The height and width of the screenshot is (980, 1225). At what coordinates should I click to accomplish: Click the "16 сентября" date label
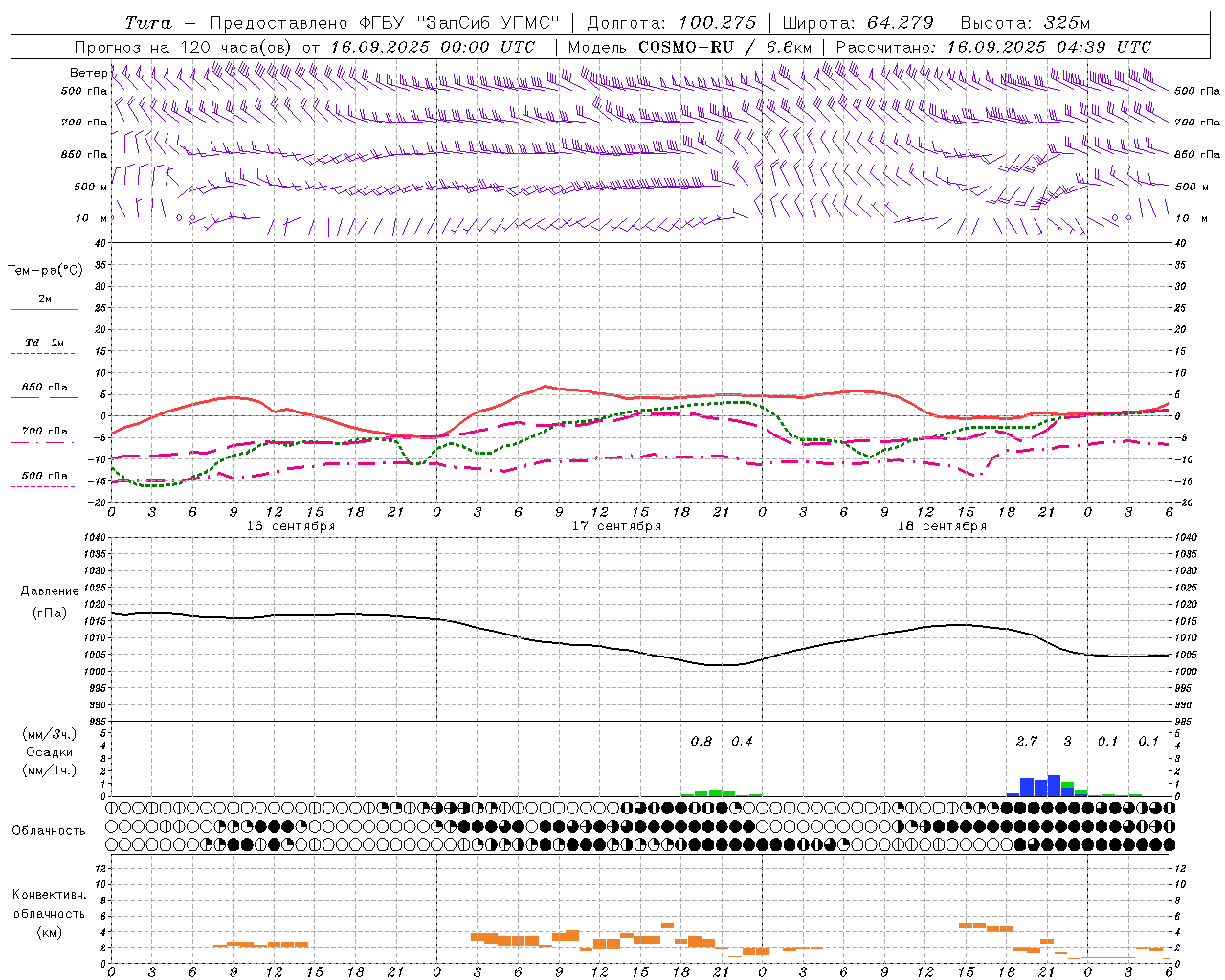[x=291, y=525]
